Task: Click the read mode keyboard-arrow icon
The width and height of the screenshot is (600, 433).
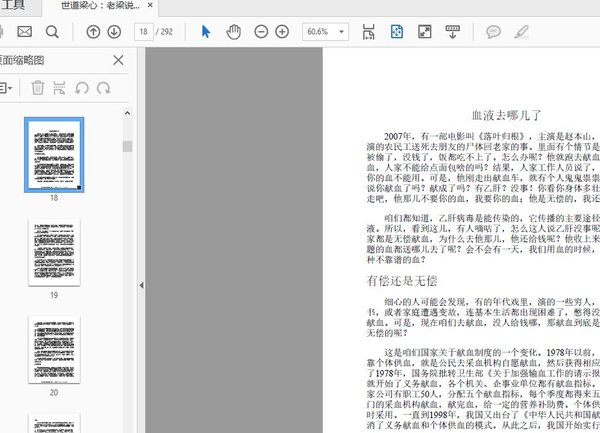Action: tap(453, 32)
